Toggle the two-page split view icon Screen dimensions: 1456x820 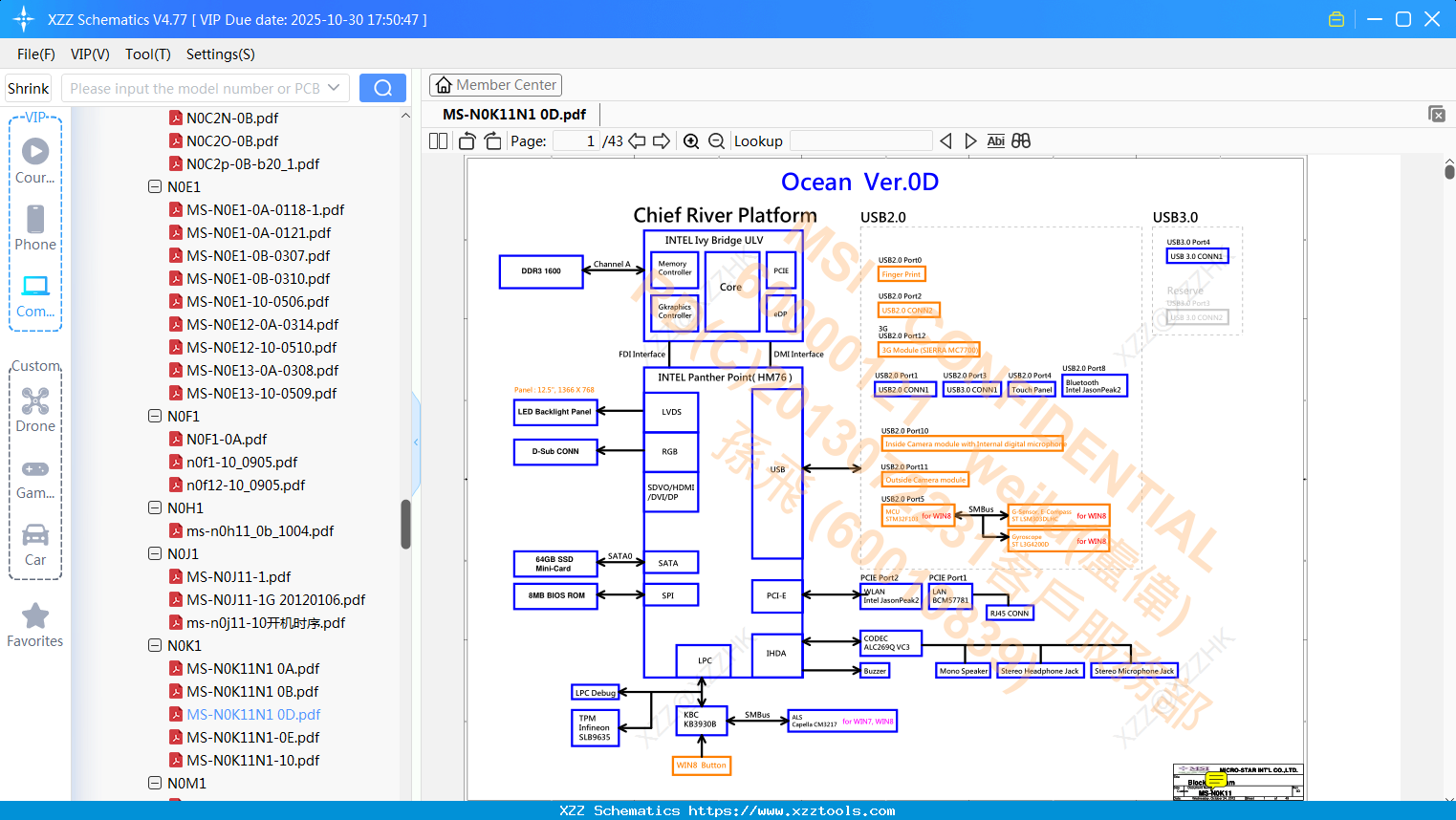tap(438, 141)
